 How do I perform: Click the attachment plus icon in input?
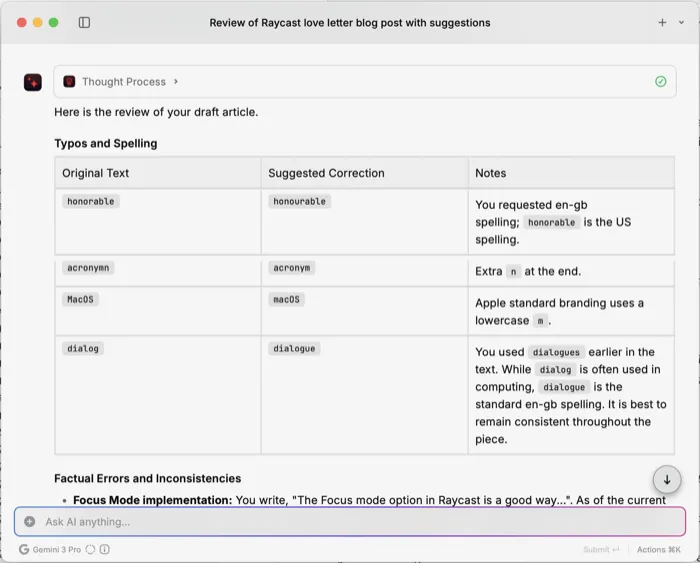(30, 521)
